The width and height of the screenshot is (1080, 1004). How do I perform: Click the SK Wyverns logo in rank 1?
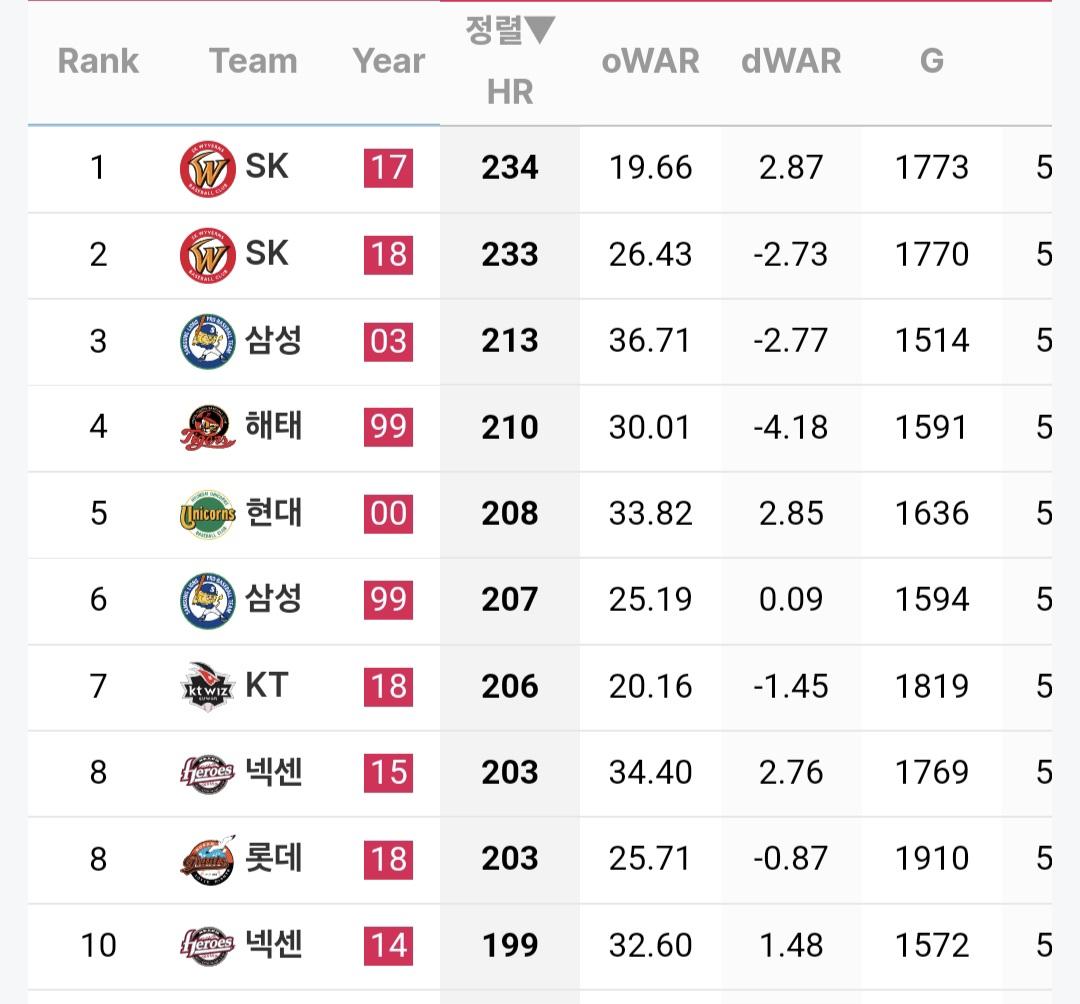coord(207,168)
